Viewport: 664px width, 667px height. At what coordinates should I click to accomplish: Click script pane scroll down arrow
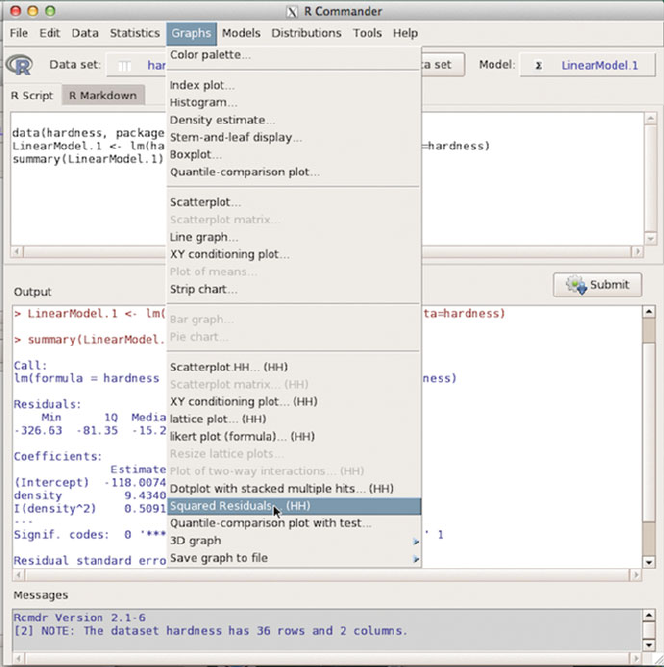coord(650,239)
